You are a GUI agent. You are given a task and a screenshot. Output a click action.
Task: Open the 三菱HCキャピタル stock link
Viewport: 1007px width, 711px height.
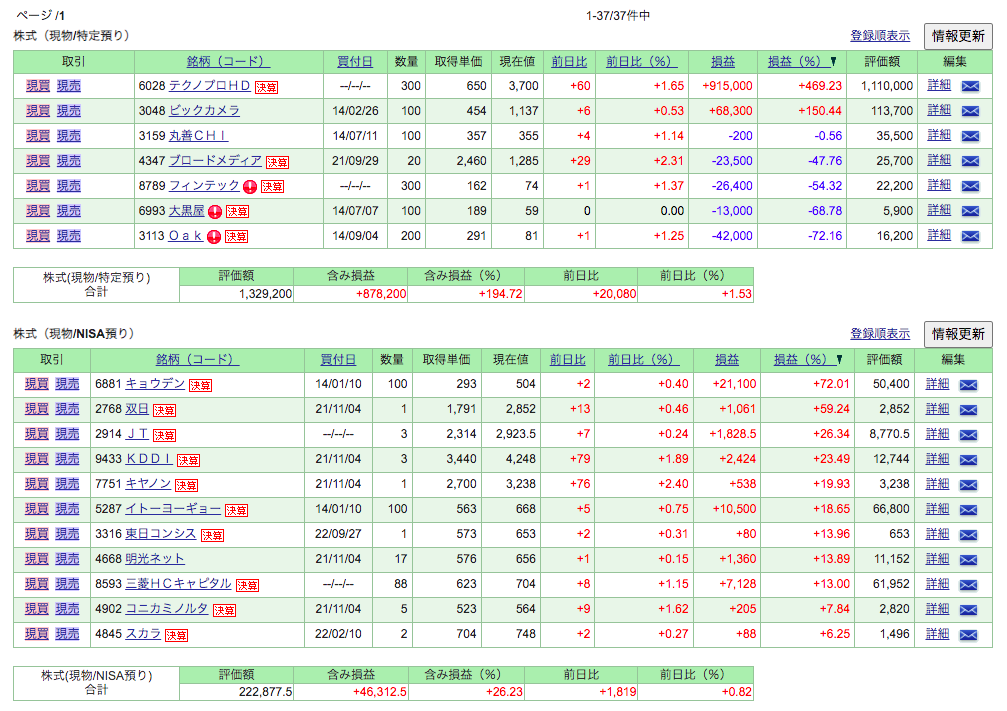178,583
